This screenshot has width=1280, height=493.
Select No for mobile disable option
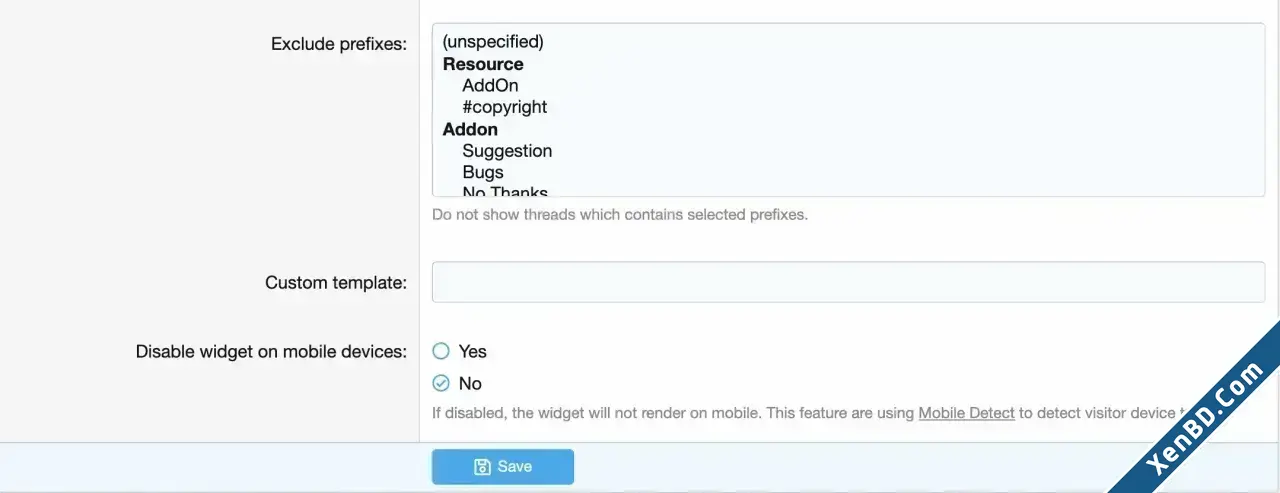[441, 383]
